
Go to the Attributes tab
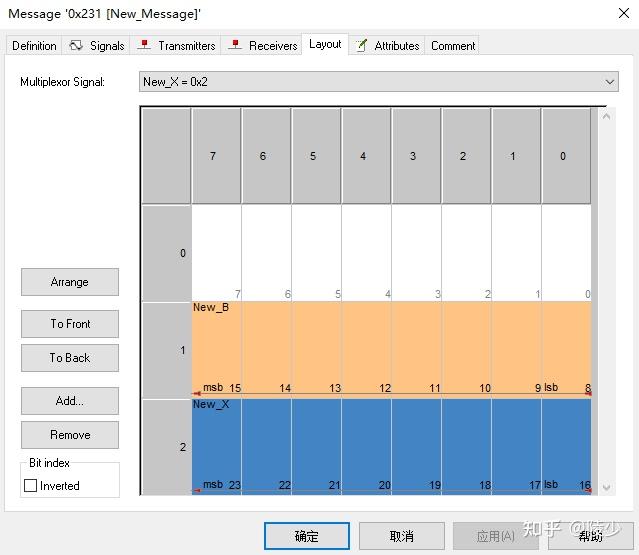(x=387, y=46)
